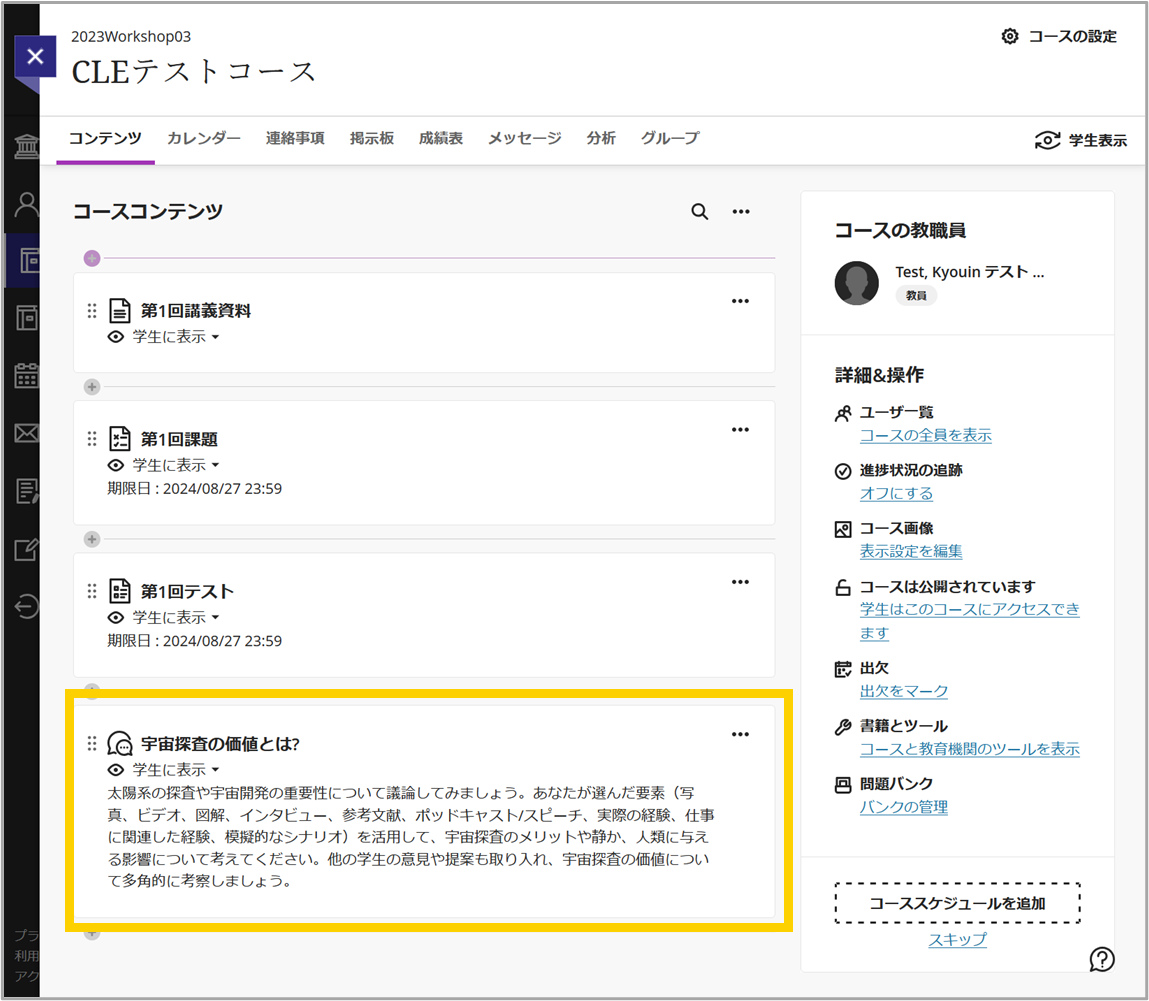The width and height of the screenshot is (1149, 1001).
Task: Open the messages envelope icon in sidebar
Action: click(x=27, y=433)
